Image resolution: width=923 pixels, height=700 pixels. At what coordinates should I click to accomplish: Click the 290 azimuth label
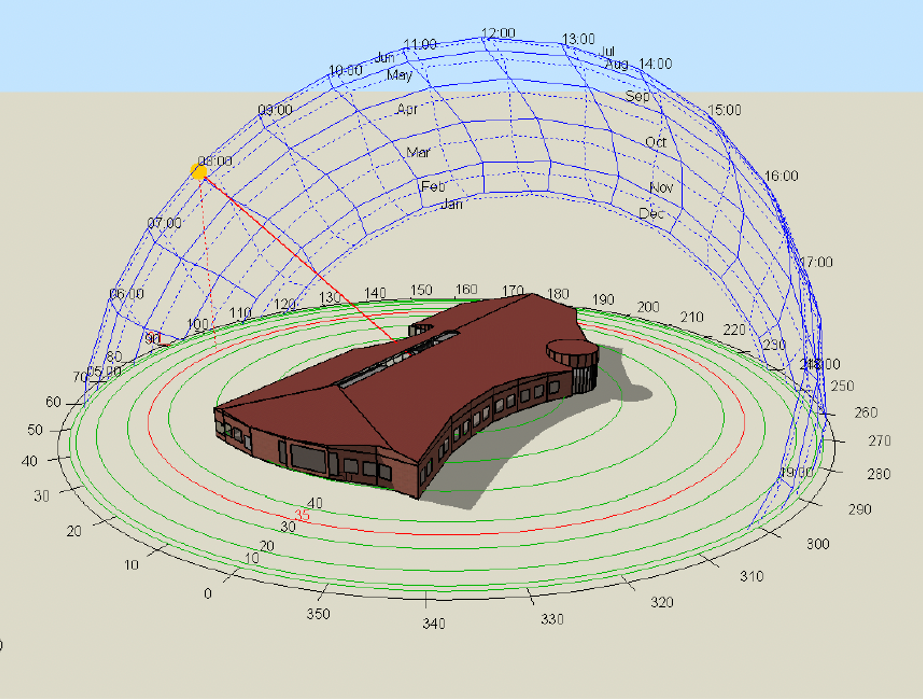pos(859,510)
